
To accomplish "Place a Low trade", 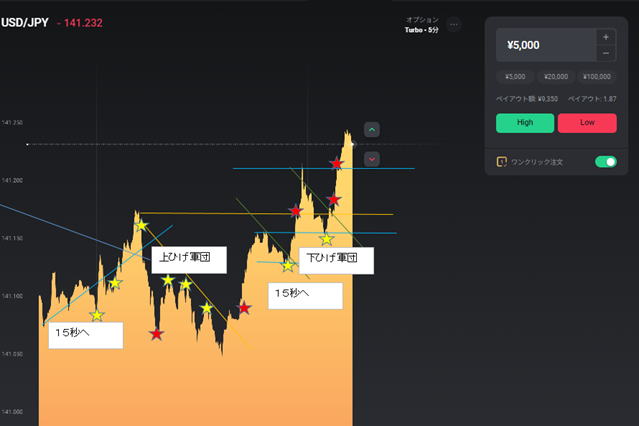I will (x=587, y=123).
